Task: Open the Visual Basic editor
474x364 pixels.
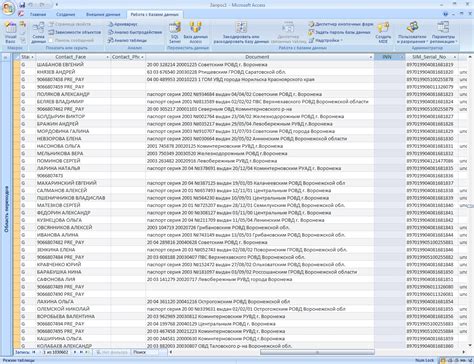Action: [11, 33]
